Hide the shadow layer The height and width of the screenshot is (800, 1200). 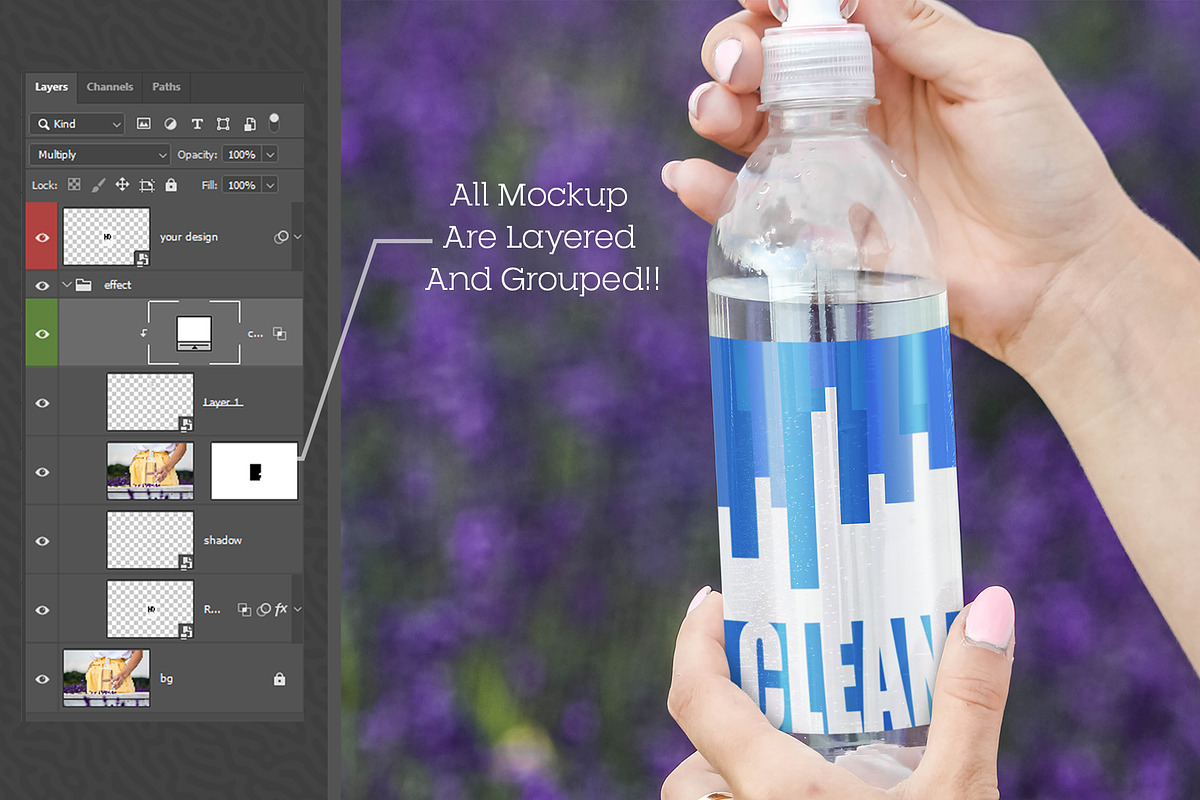point(42,540)
